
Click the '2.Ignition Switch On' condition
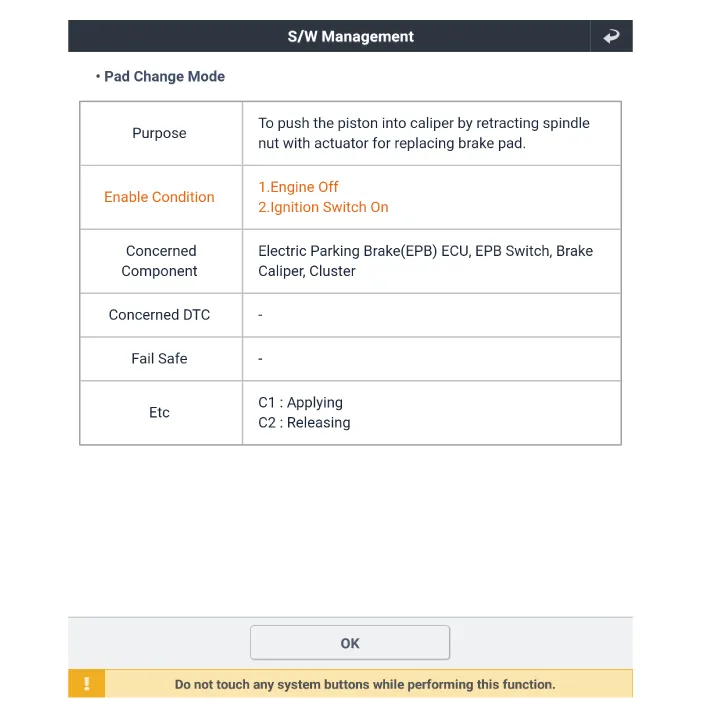[x=323, y=207]
